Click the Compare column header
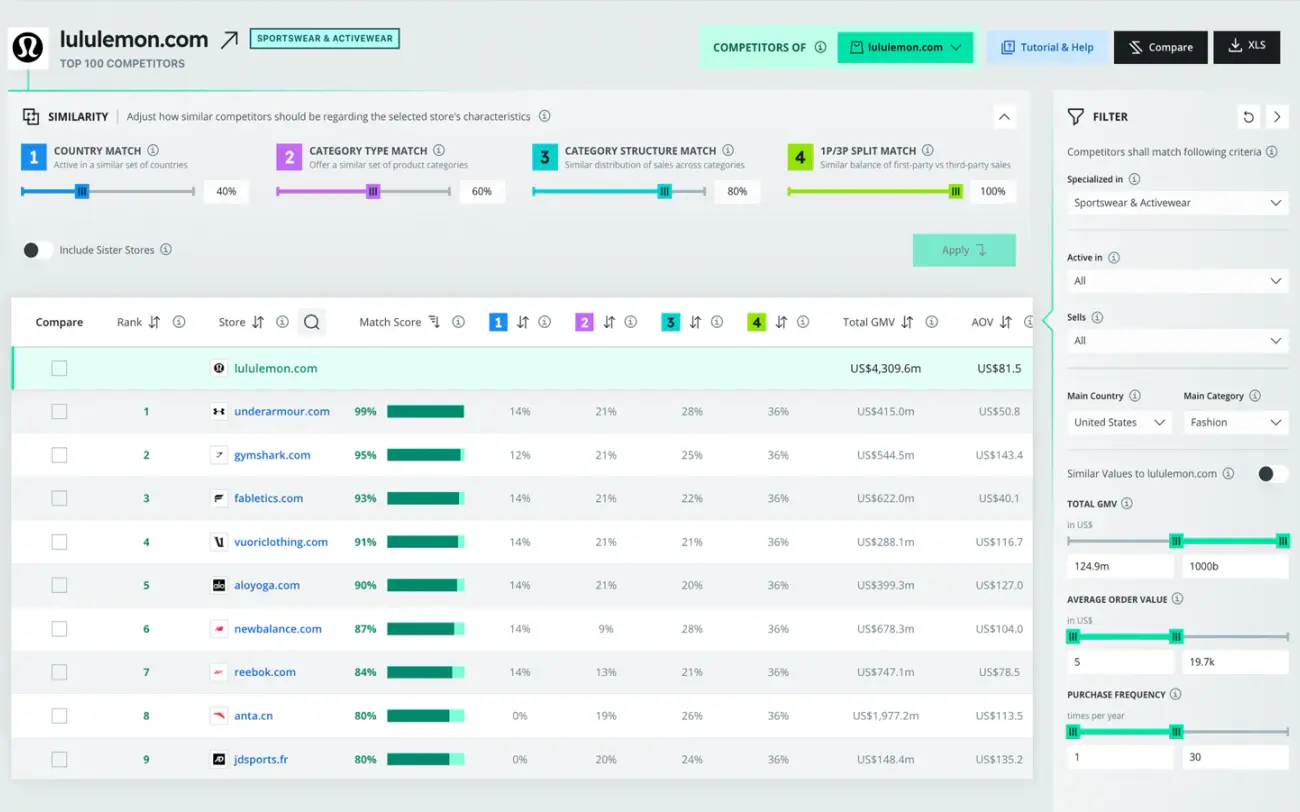1300x812 pixels. click(59, 322)
